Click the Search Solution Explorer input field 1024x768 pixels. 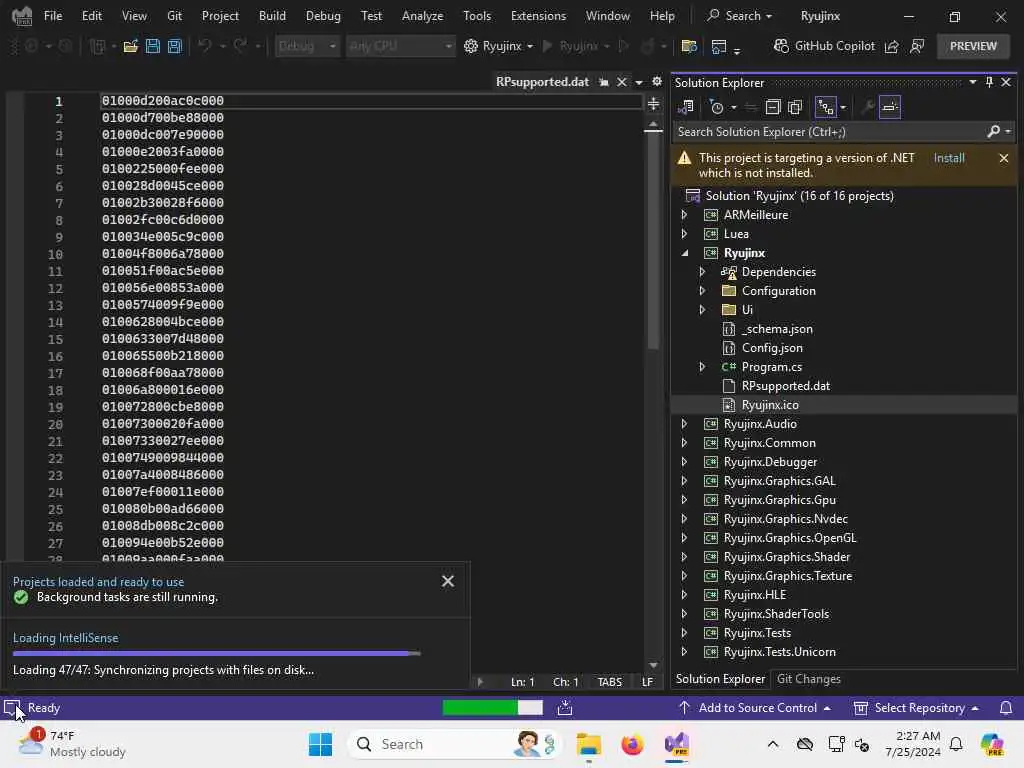click(x=829, y=132)
